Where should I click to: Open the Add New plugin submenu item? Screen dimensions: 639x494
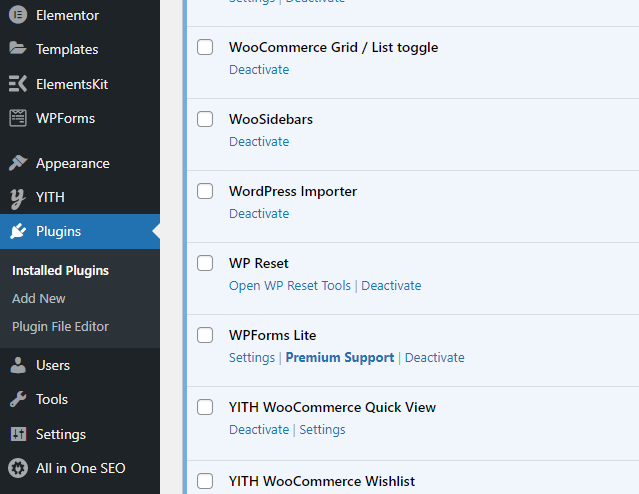[39, 298]
